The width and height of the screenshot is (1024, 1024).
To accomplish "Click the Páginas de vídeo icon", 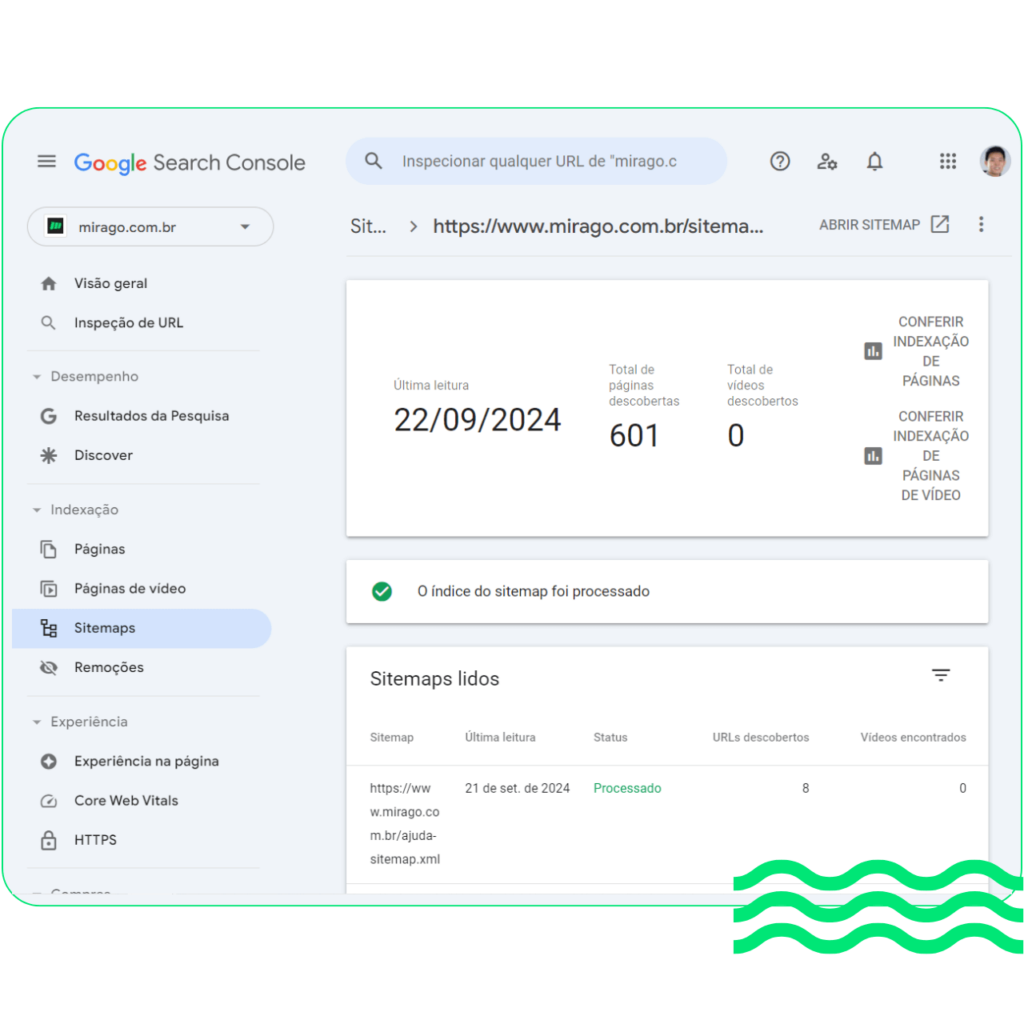I will tap(48, 588).
